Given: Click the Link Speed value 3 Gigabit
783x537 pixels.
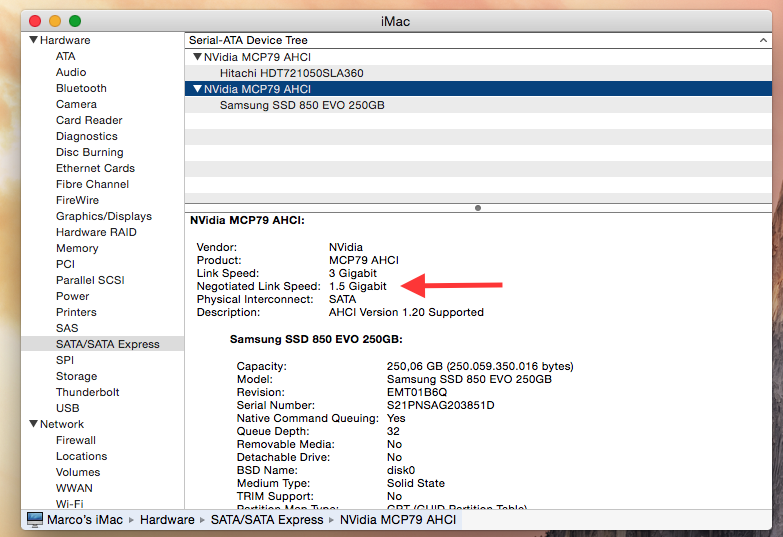Looking at the screenshot, I should pyautogui.click(x=353, y=273).
